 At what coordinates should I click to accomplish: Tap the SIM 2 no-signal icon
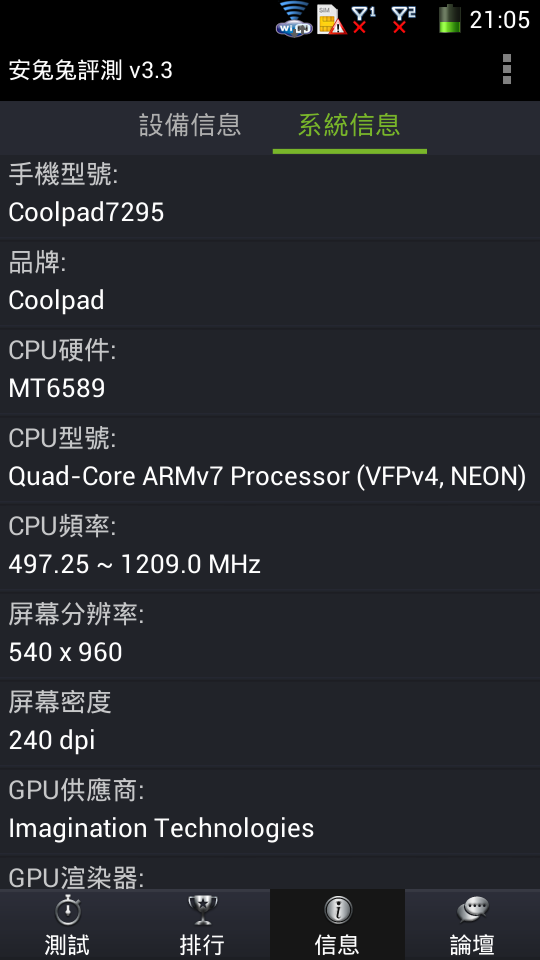(x=403, y=20)
